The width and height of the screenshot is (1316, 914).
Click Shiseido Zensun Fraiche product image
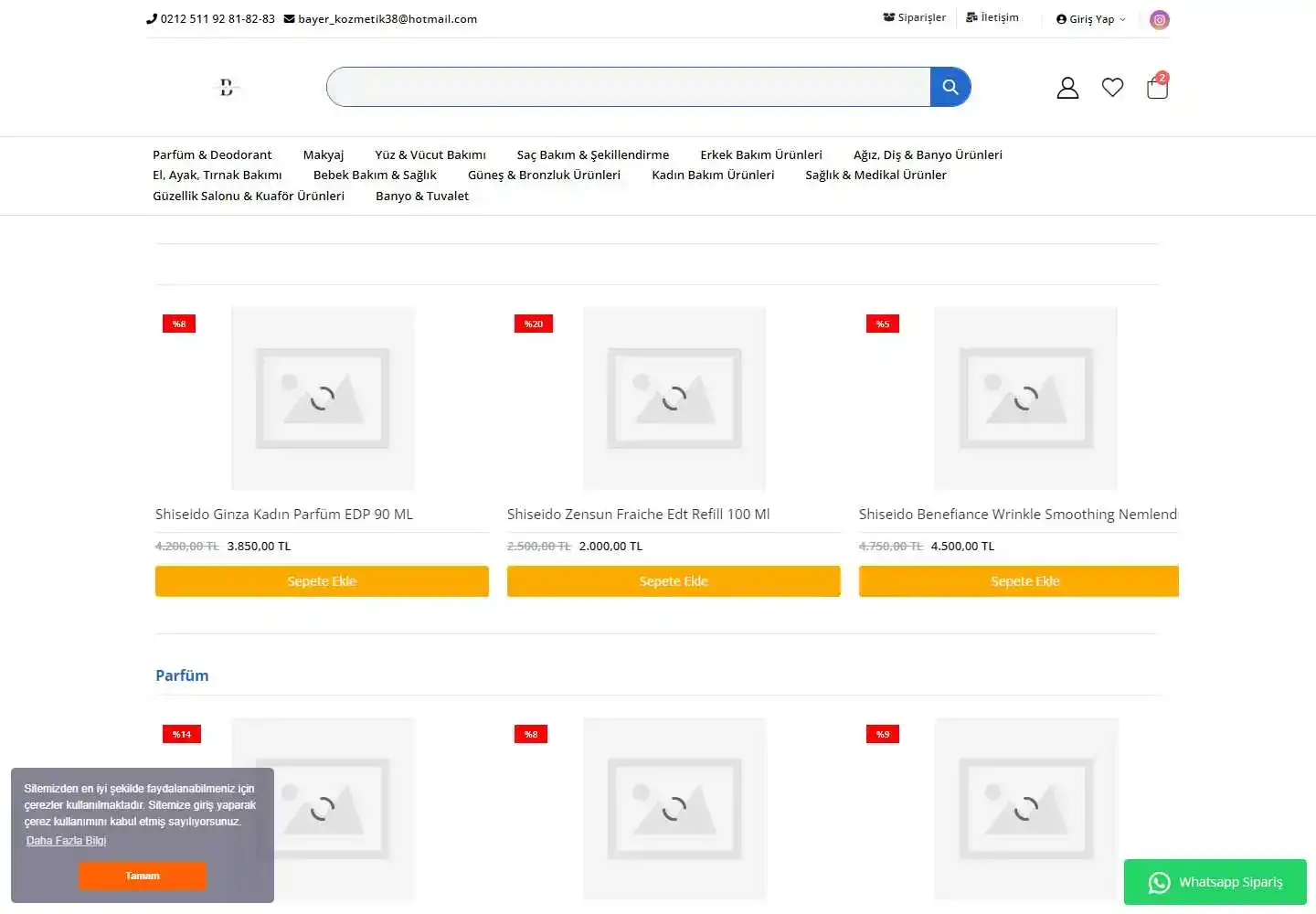point(674,399)
